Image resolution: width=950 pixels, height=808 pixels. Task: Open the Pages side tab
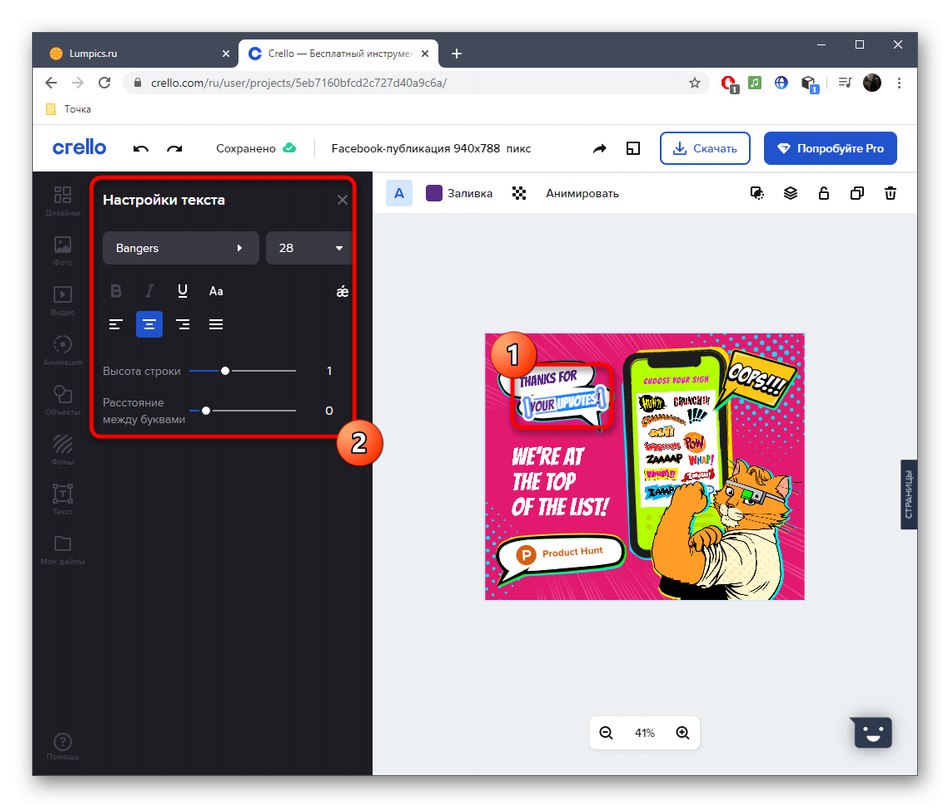(908, 494)
